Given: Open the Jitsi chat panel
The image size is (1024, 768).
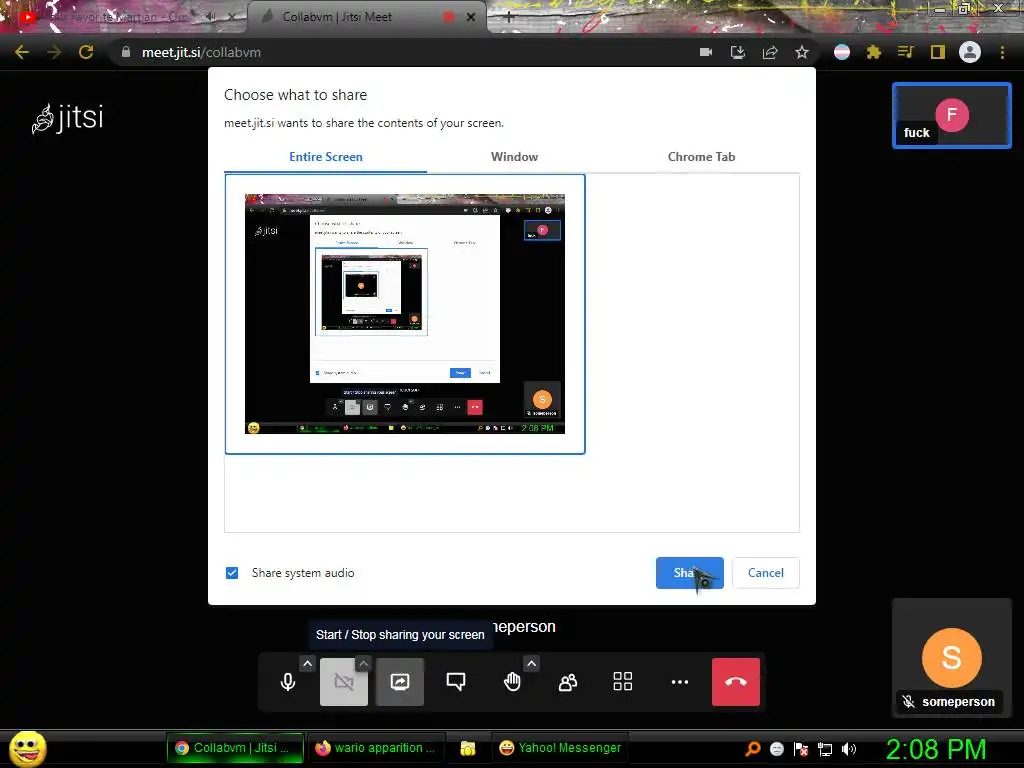Looking at the screenshot, I should pos(456,682).
